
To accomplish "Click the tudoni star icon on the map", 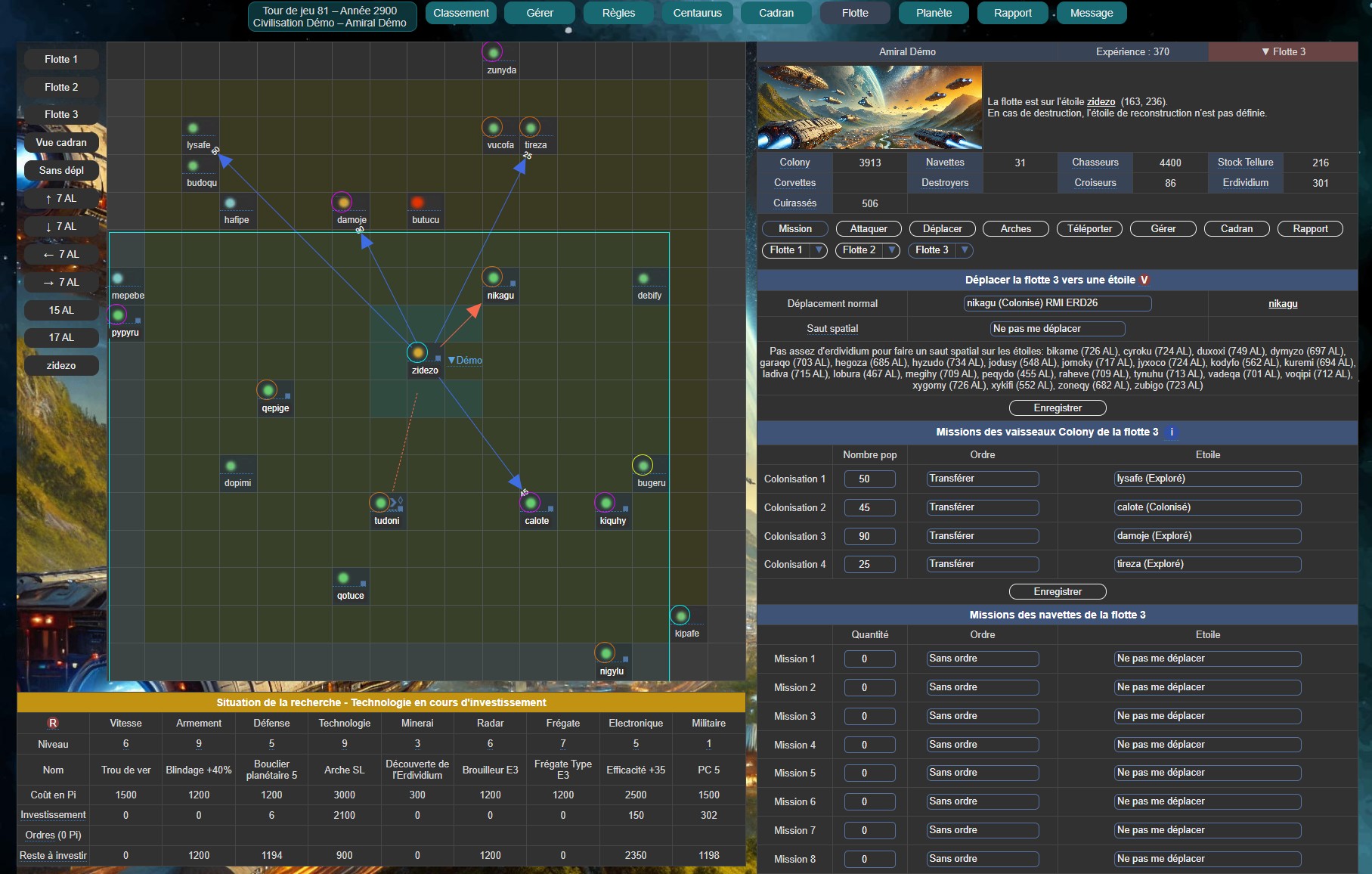I will pyautogui.click(x=379, y=503).
